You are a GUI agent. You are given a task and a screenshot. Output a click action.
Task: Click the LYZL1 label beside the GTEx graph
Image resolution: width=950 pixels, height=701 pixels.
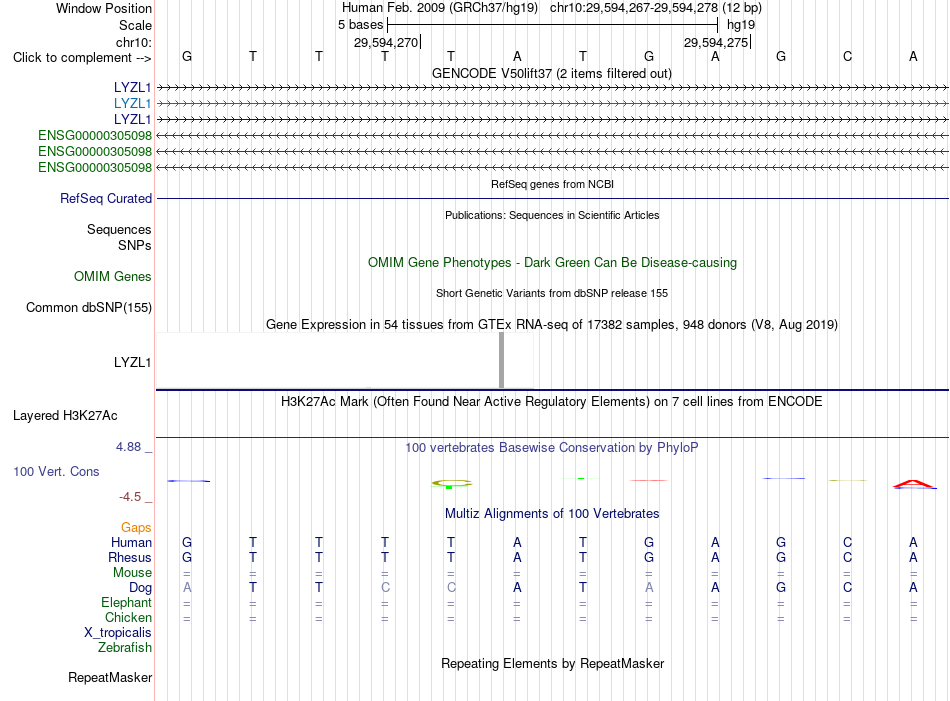pyautogui.click(x=132, y=362)
